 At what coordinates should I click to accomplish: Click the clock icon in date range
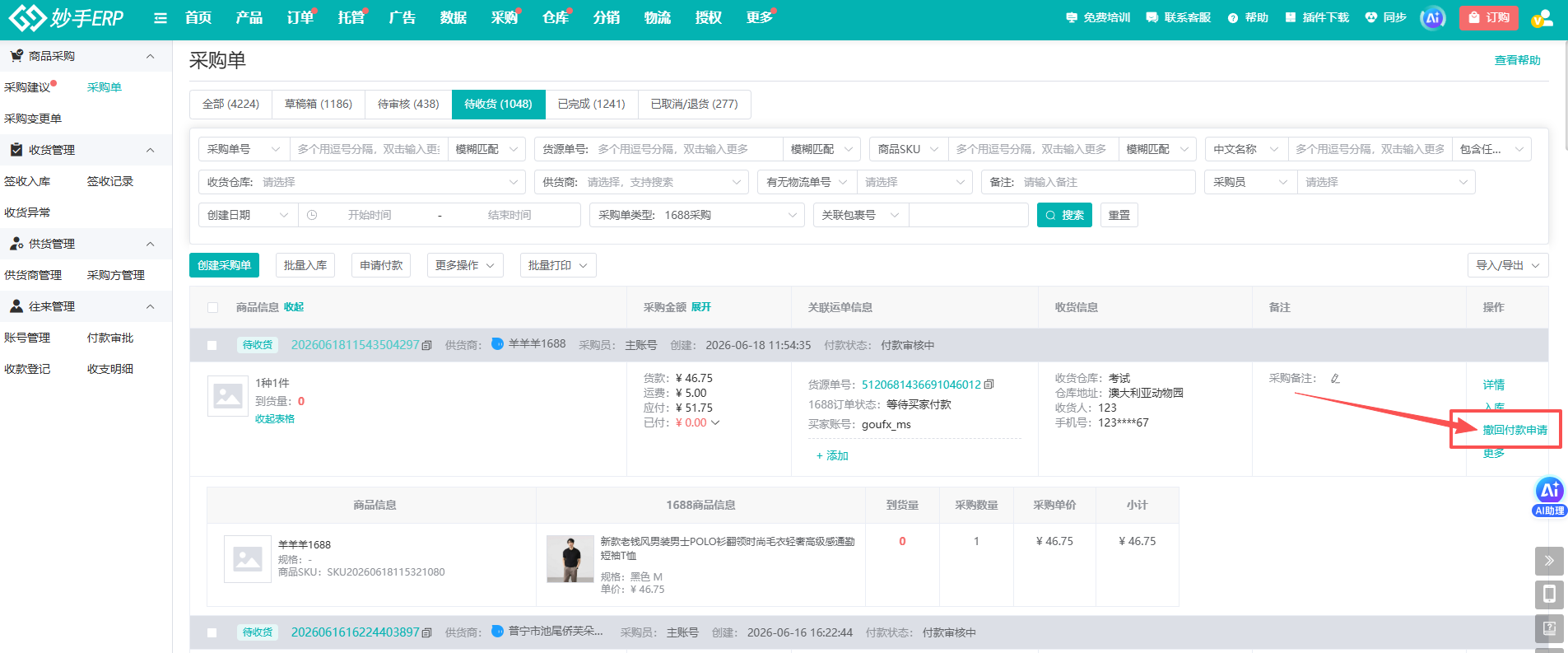coord(312,215)
